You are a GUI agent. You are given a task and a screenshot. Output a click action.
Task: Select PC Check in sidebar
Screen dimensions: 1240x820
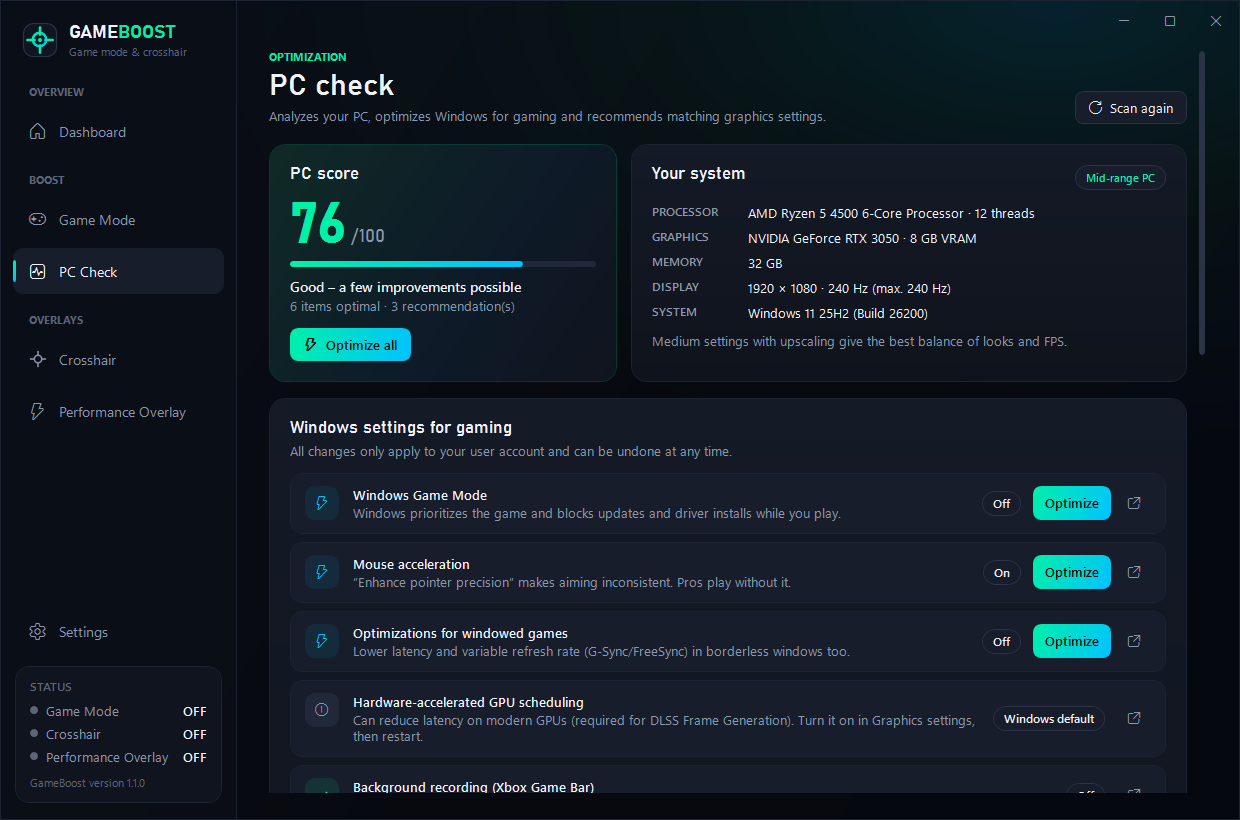[118, 271]
